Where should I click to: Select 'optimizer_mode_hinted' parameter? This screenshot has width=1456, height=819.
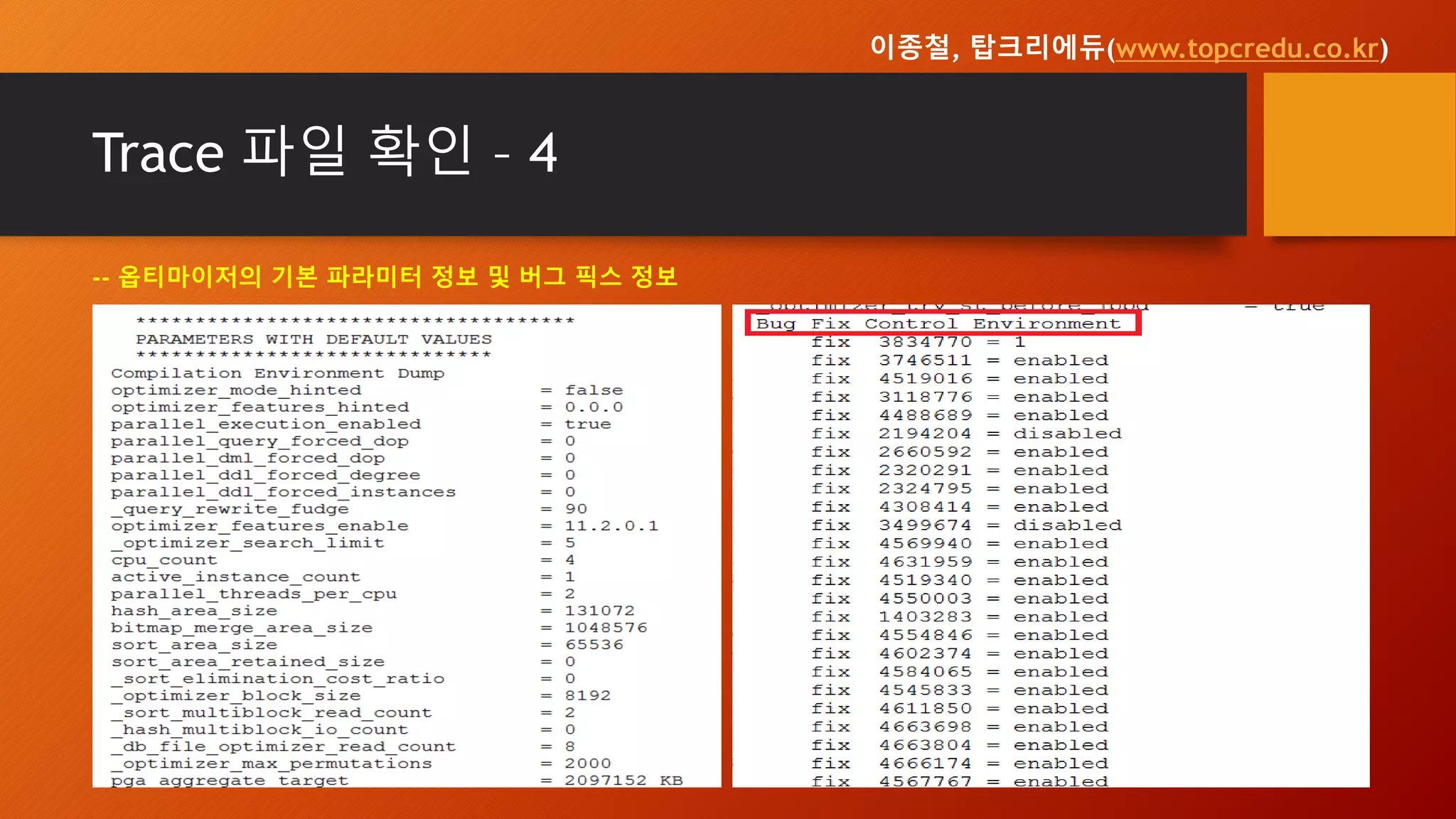point(236,390)
